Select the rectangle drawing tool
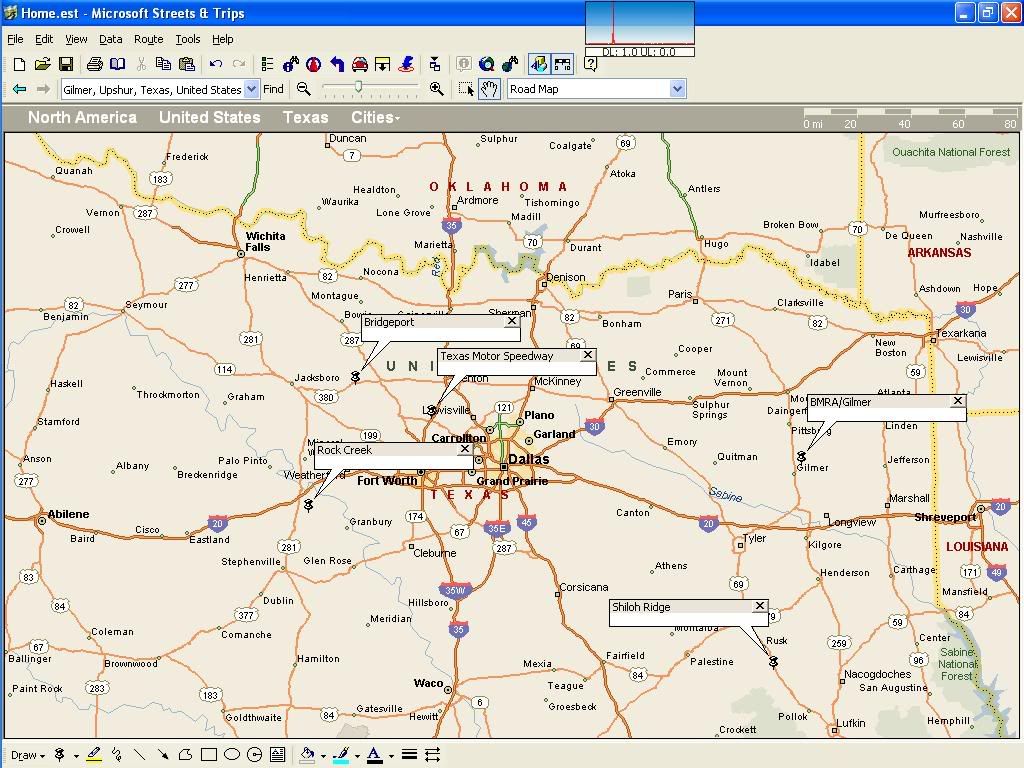The height and width of the screenshot is (768, 1024). tap(209, 755)
